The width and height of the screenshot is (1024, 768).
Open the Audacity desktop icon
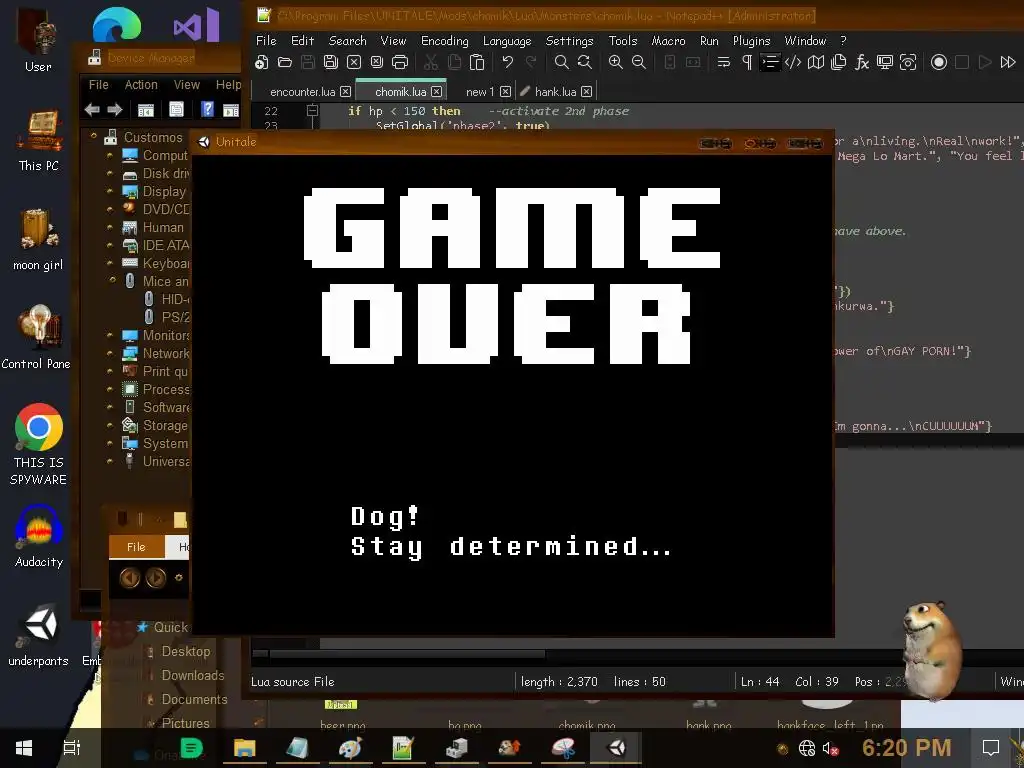click(39, 536)
